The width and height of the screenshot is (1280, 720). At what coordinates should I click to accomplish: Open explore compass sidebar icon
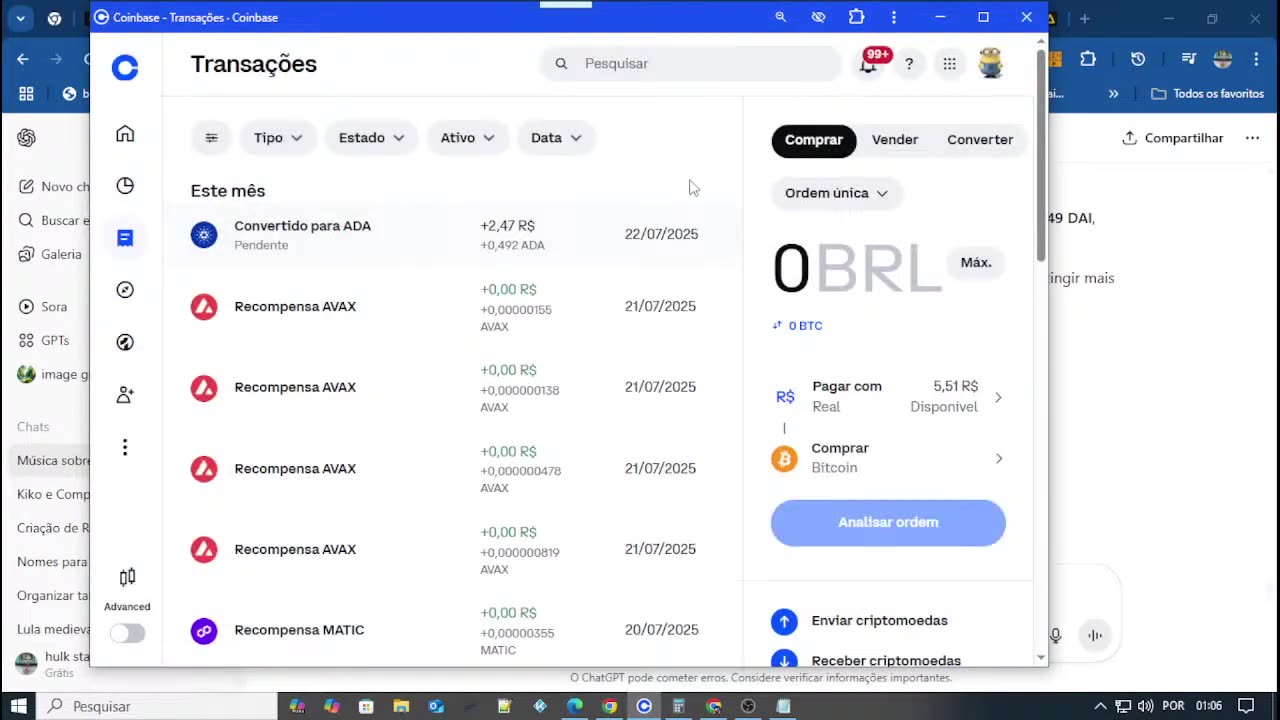pyautogui.click(x=125, y=290)
